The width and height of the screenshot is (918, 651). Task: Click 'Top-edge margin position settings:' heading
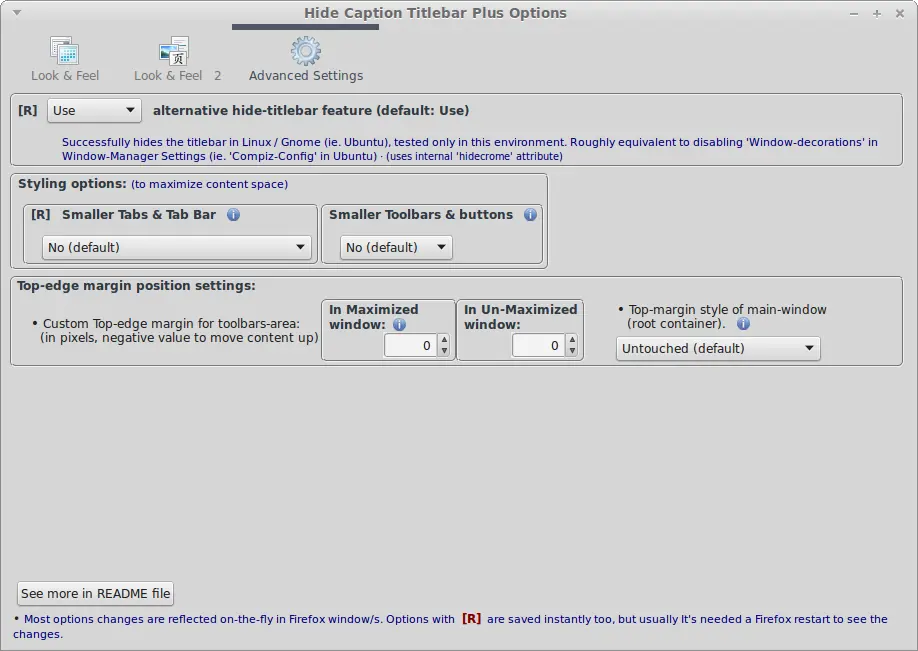[136, 286]
